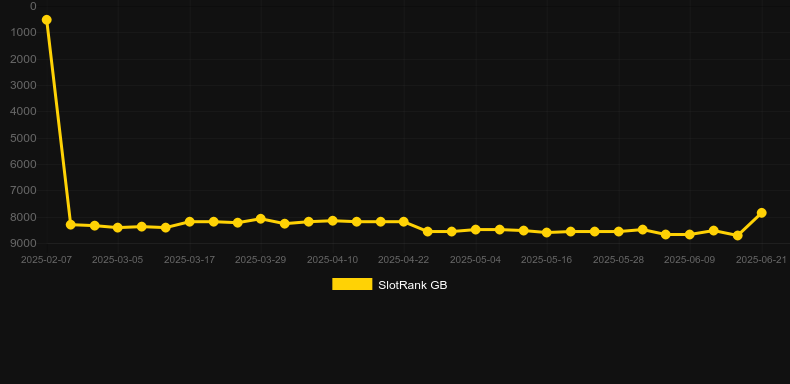Image resolution: width=790 pixels, height=384 pixels.
Task: Toggle the SlotRank GB series via legend text
Action: tap(413, 285)
